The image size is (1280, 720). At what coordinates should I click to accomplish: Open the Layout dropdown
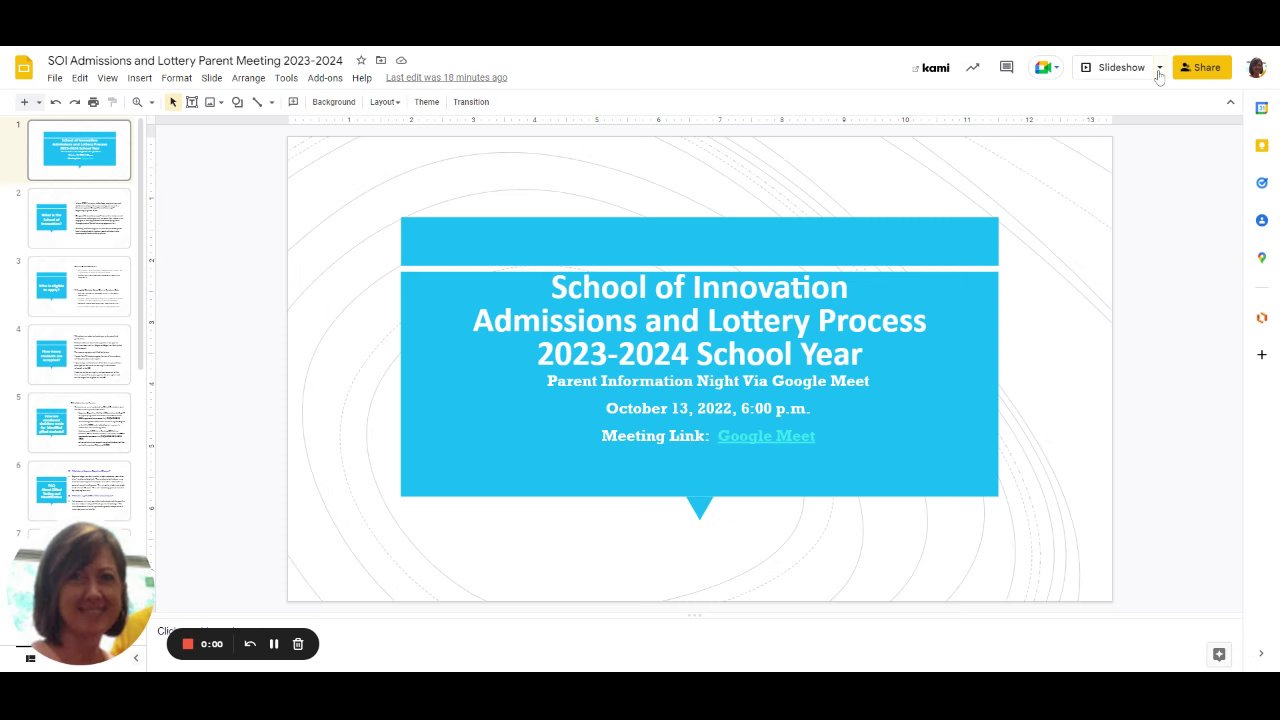[x=385, y=102]
